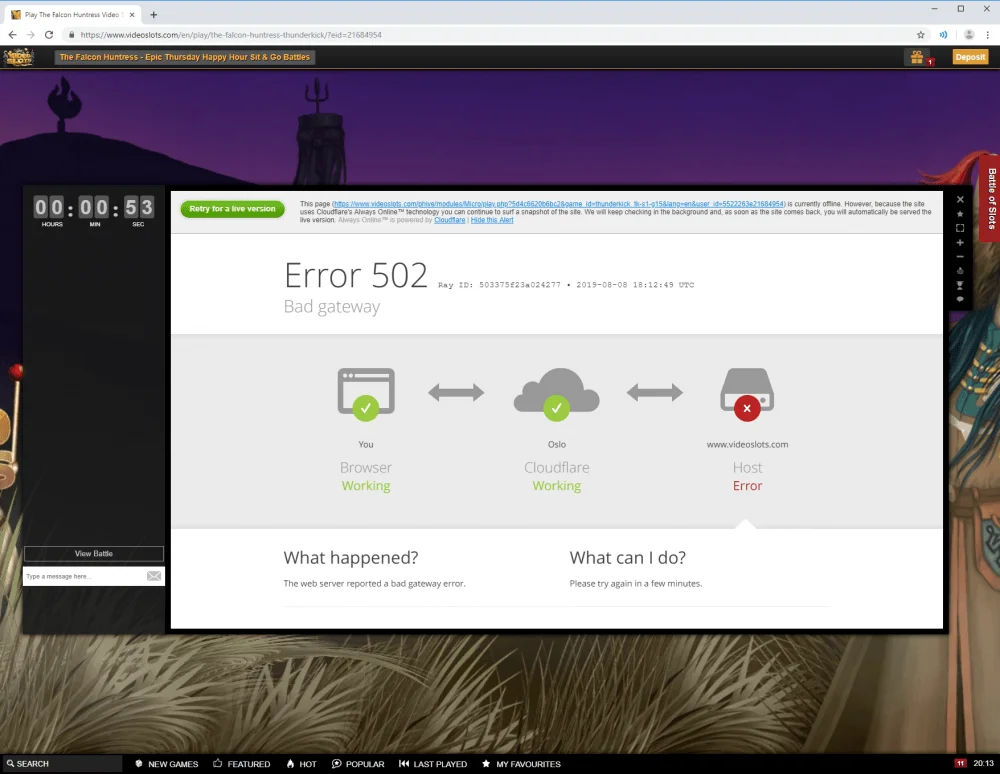Viewport: 1000px width, 774px height.
Task: Open LAST PLAYED in bottom menu
Action: (433, 764)
